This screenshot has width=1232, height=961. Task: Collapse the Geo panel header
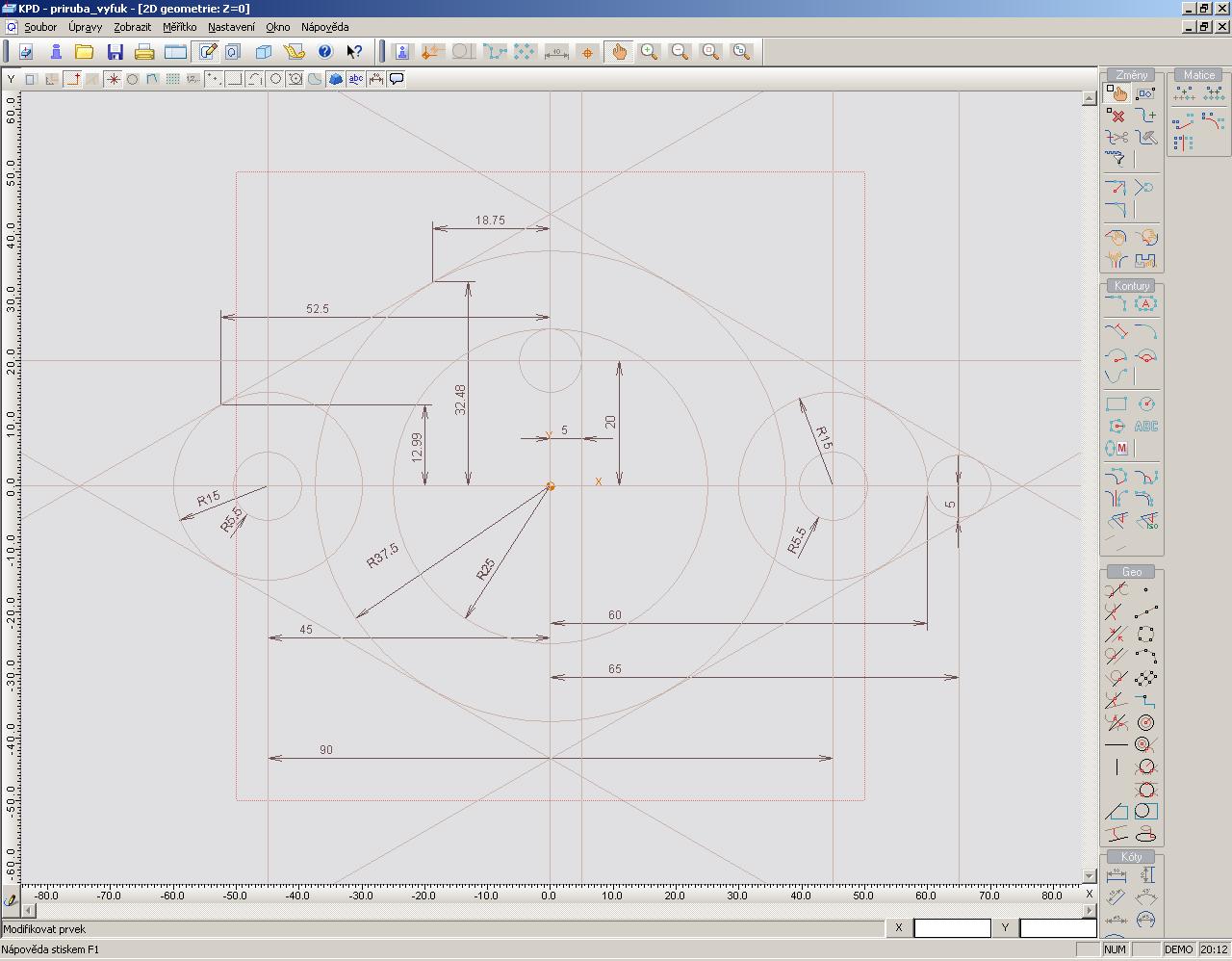pyautogui.click(x=1131, y=572)
